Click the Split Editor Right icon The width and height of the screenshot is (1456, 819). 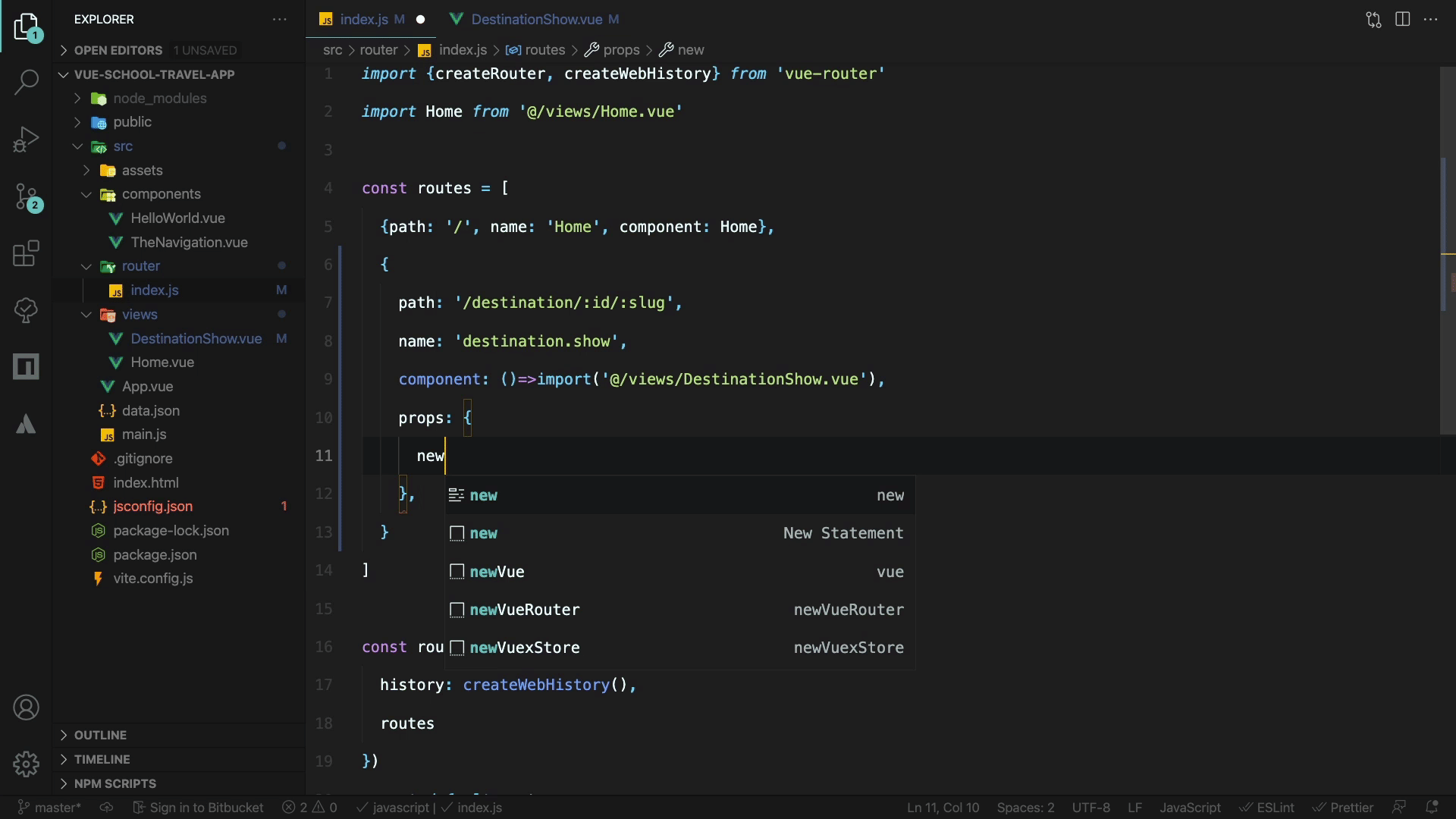click(1402, 19)
